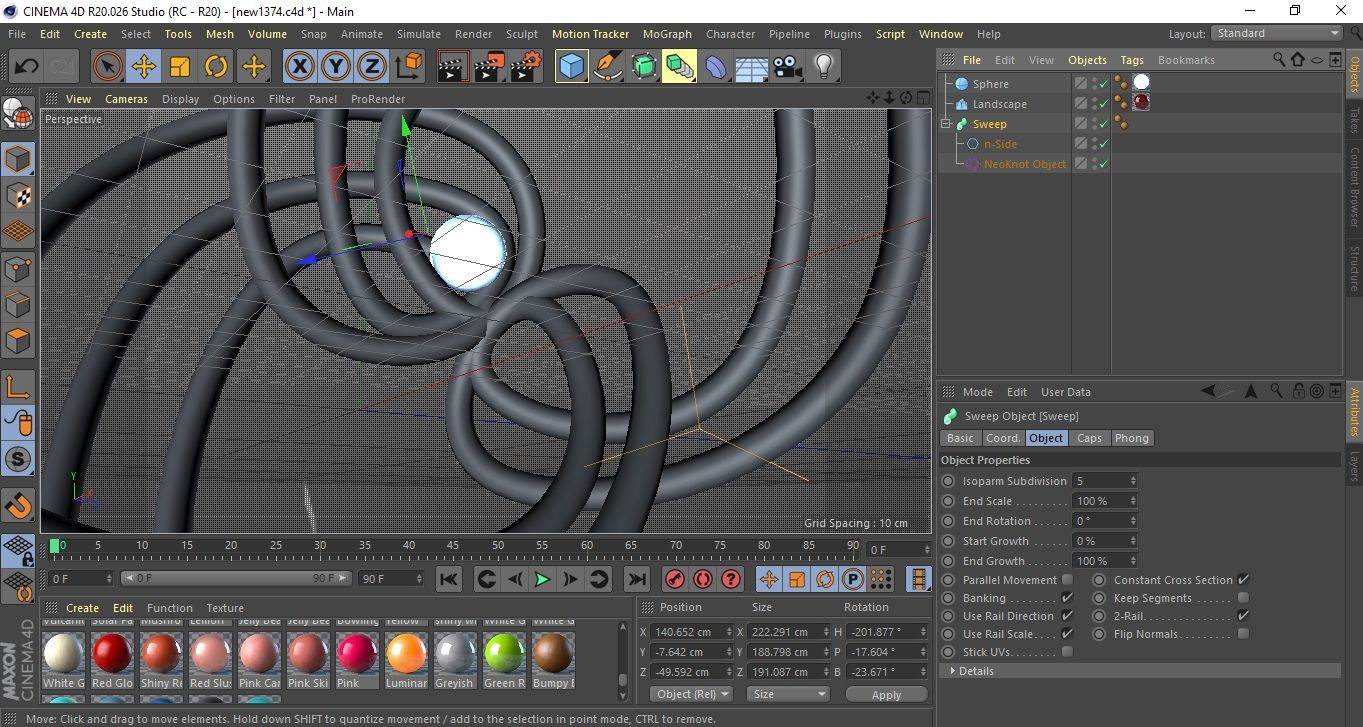Select the Live Selection tool
This screenshot has height=727, width=1363.
tap(108, 67)
